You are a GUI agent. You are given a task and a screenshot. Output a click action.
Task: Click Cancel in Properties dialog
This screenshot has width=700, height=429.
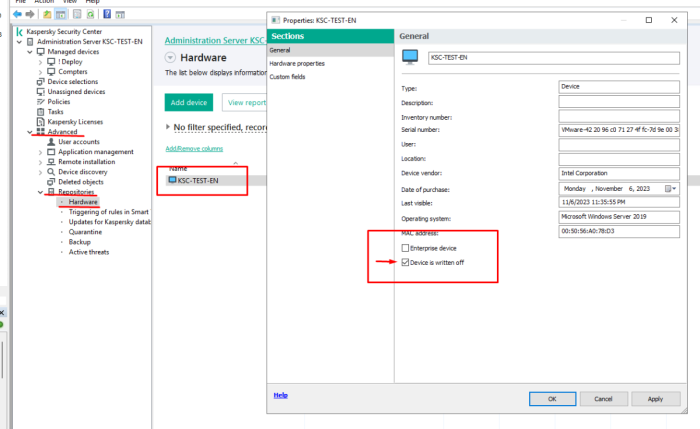coord(604,399)
